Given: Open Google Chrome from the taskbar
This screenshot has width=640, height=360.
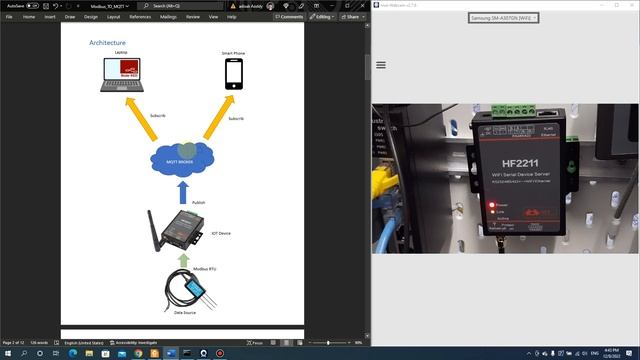Looking at the screenshot, I should [x=138, y=353].
